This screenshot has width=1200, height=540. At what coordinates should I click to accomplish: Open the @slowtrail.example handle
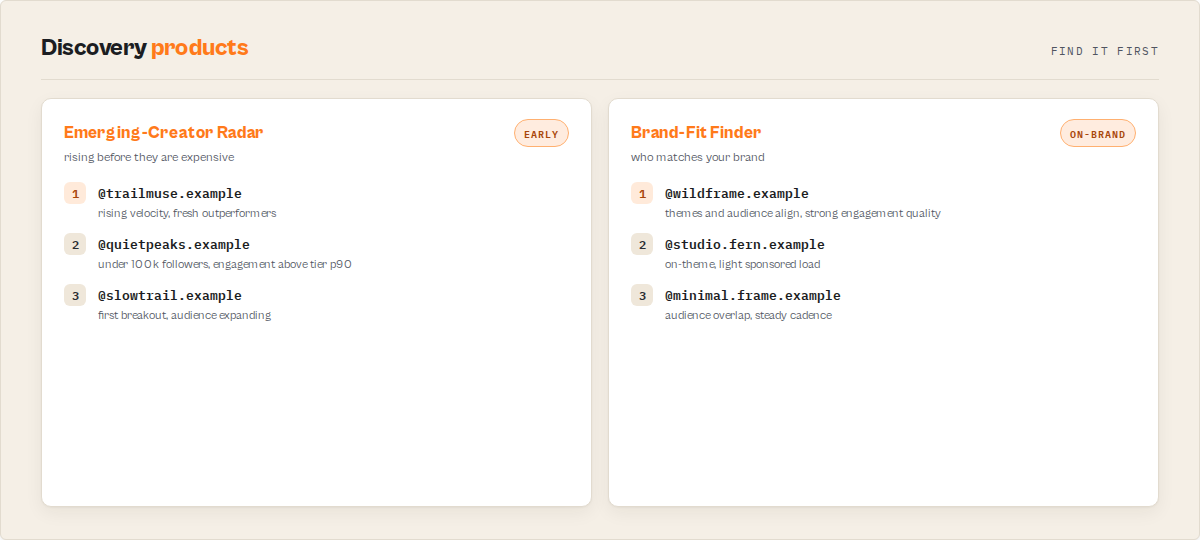[x=170, y=296]
